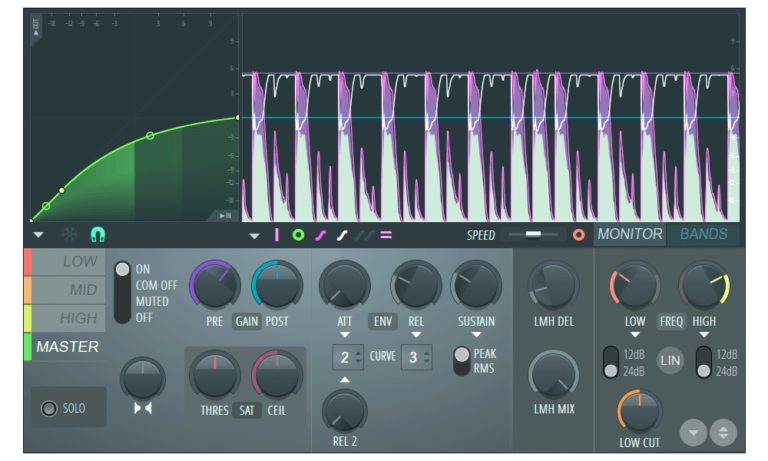Click the SPEED slider
Image resolution: width=768 pixels, height=461 pixels.
(x=532, y=235)
